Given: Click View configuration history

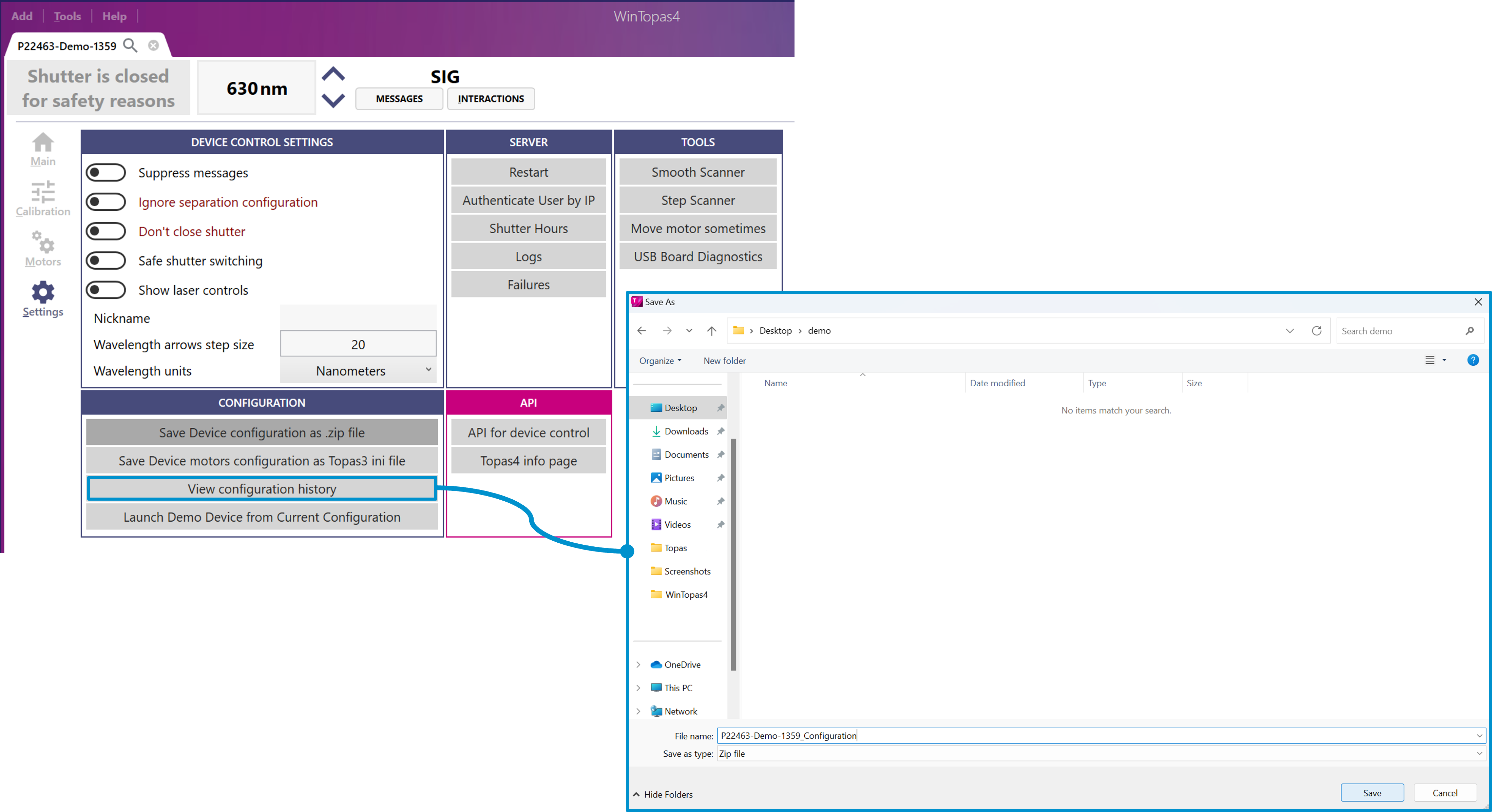Looking at the screenshot, I should coord(262,489).
